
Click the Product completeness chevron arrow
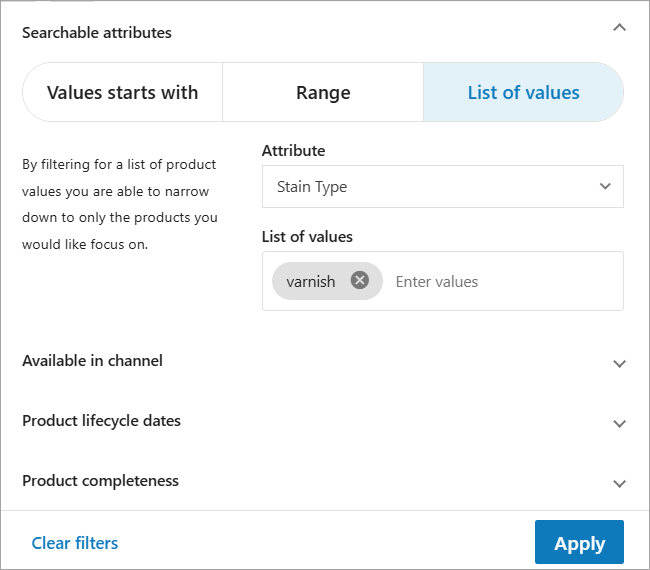(619, 483)
